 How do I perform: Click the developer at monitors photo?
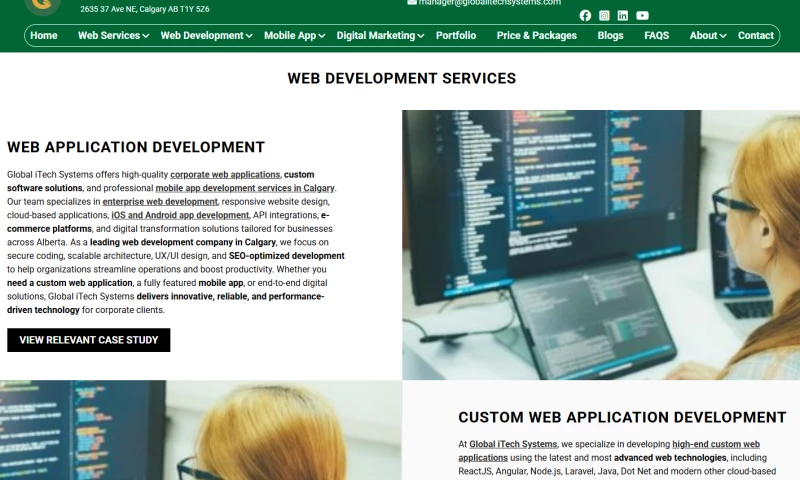coord(601,245)
